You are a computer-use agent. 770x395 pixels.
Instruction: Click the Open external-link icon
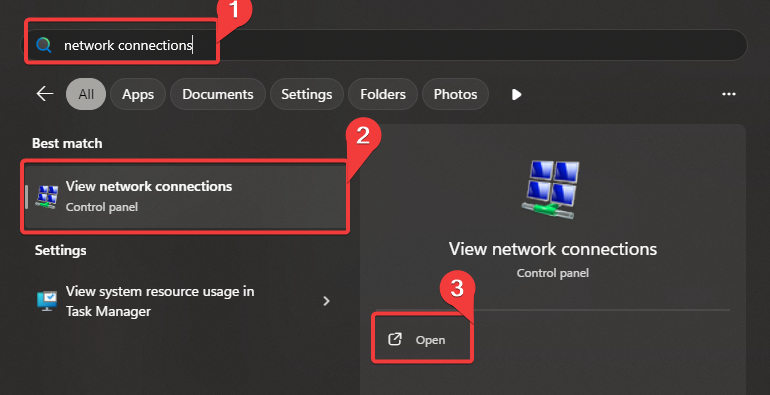(x=395, y=339)
